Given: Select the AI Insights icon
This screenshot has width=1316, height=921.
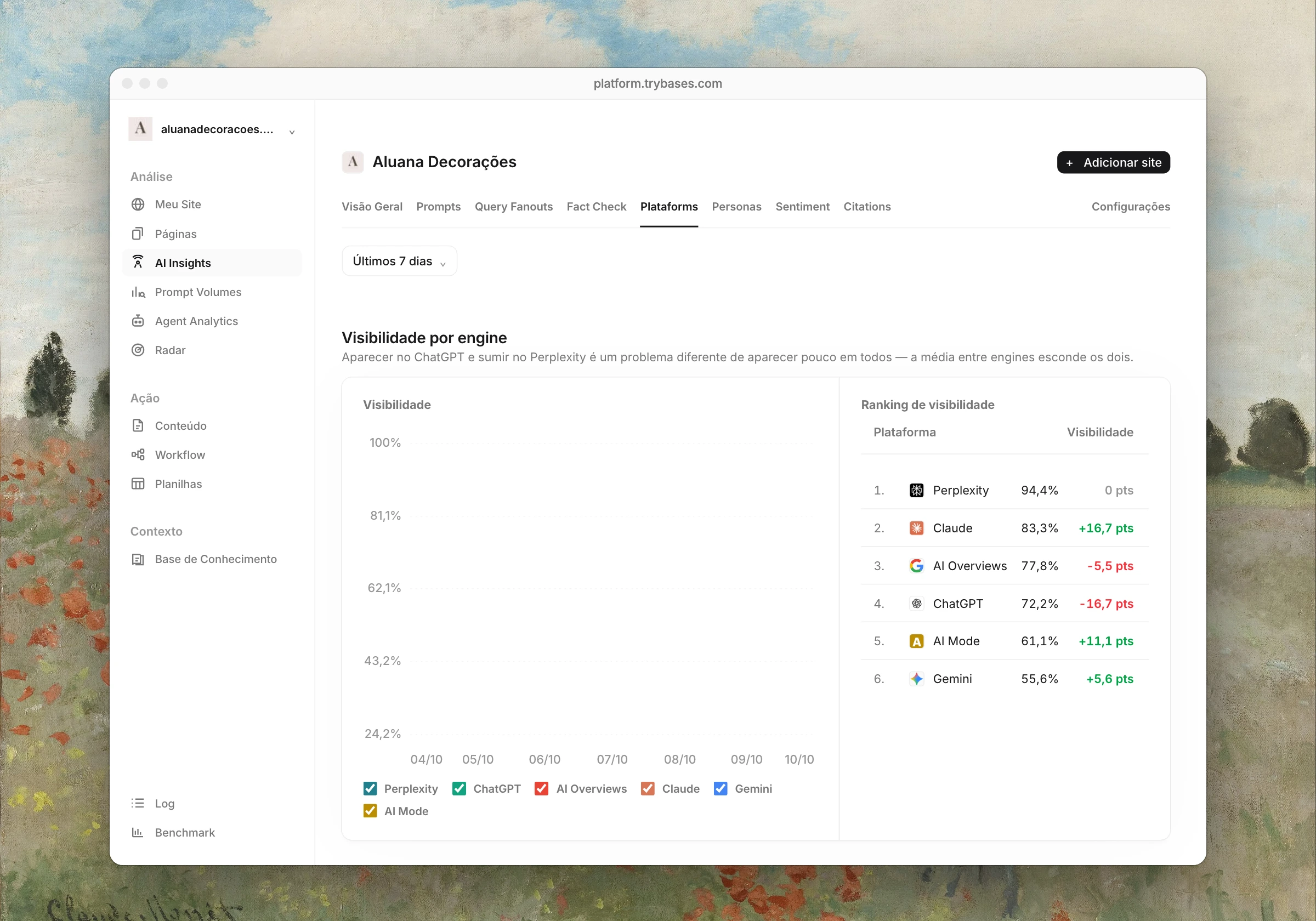Looking at the screenshot, I should pyautogui.click(x=138, y=263).
